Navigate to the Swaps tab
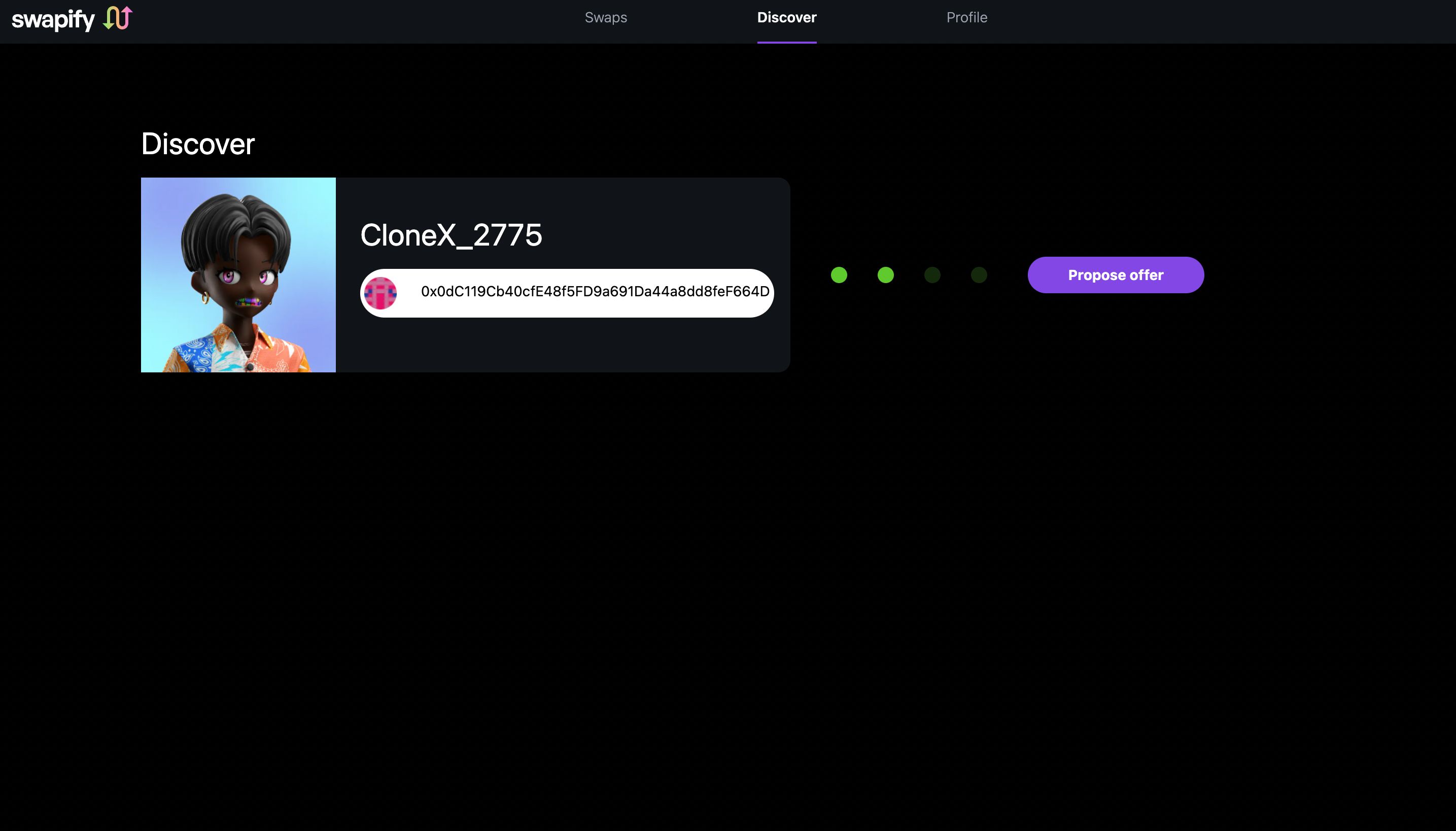 tap(606, 17)
